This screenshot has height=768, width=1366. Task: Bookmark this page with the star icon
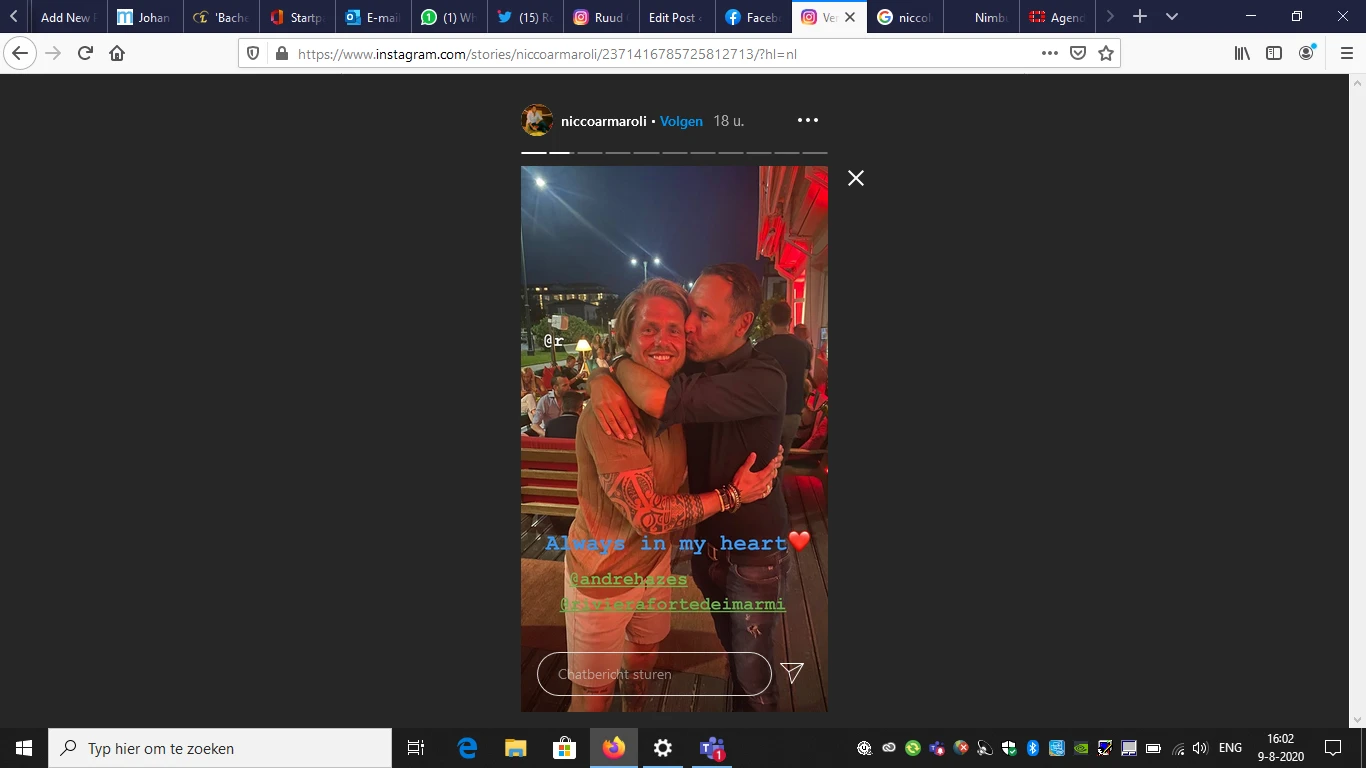1106,54
